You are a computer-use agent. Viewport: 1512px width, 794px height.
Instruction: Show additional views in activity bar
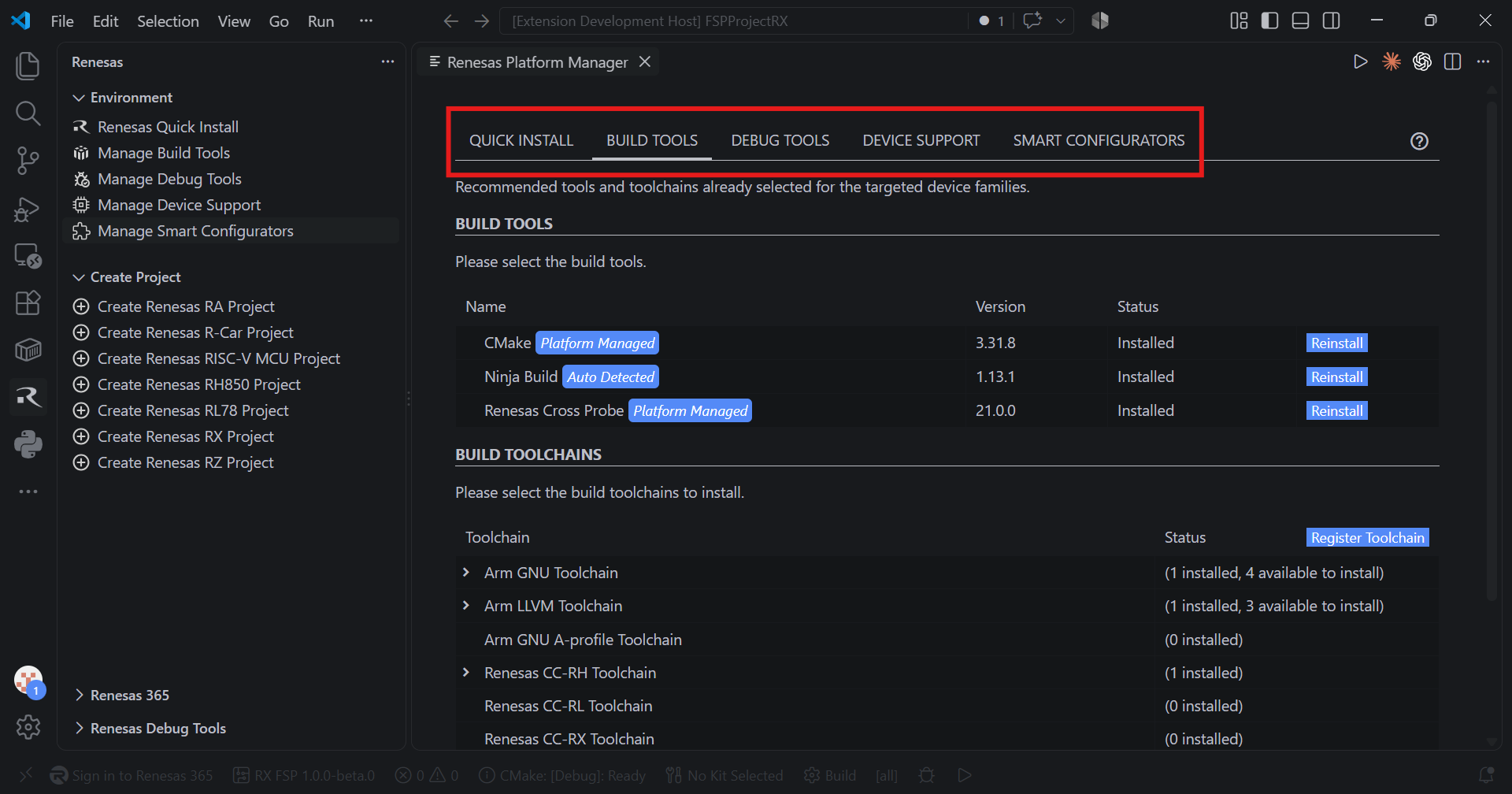(28, 492)
